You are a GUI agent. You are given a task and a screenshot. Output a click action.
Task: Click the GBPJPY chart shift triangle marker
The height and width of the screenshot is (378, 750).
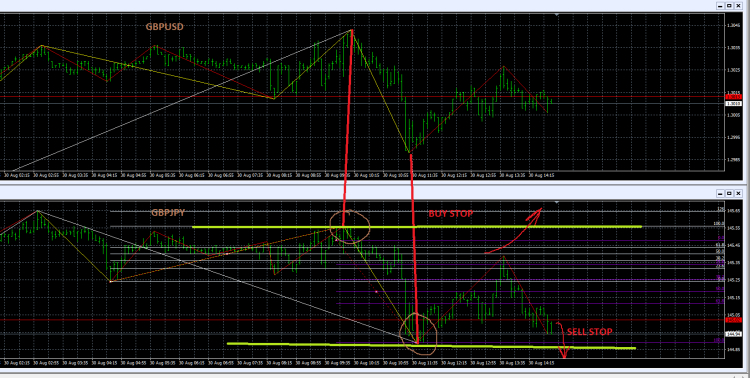[556, 203]
